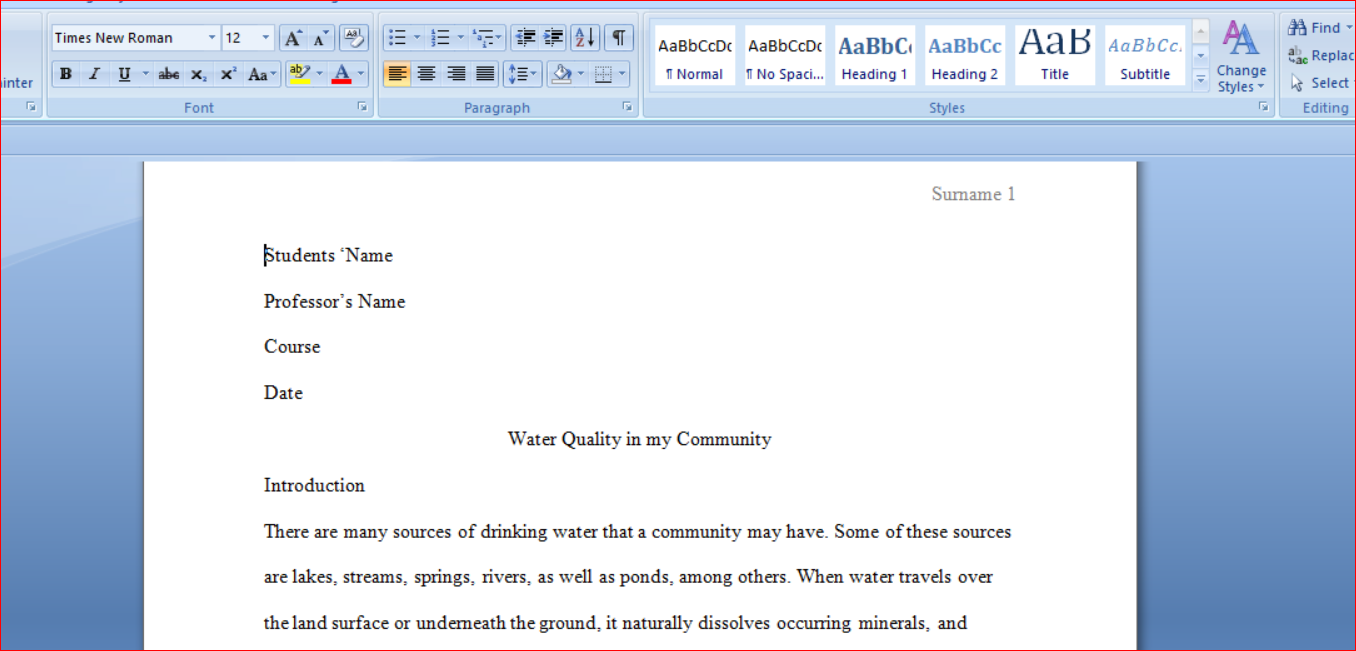
Task: Click the Clear Formatting eraser icon
Action: [353, 38]
